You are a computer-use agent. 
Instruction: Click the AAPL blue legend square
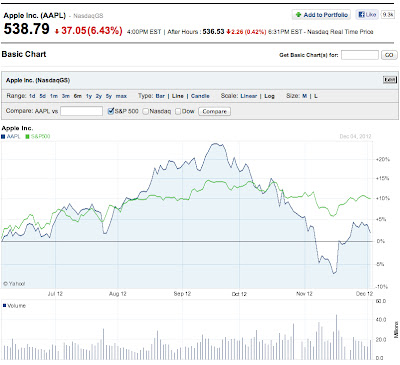pyautogui.click(x=3, y=136)
